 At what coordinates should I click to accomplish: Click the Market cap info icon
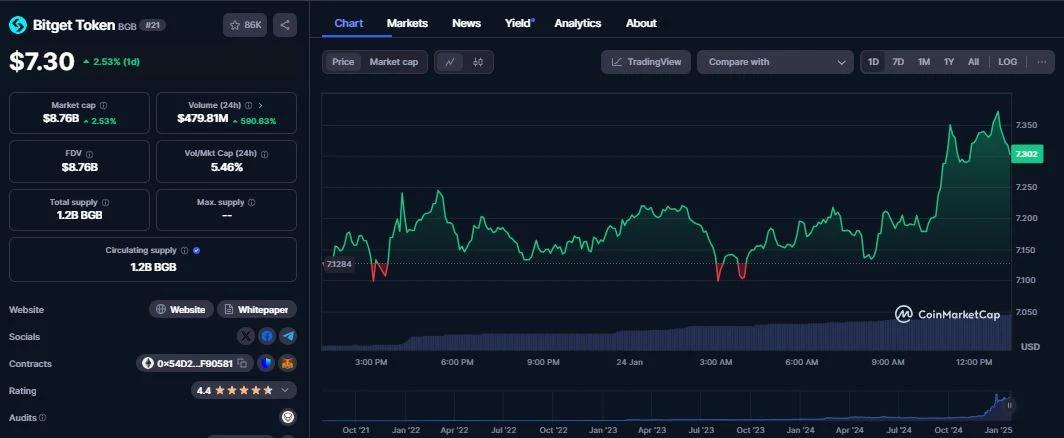pyautogui.click(x=103, y=105)
